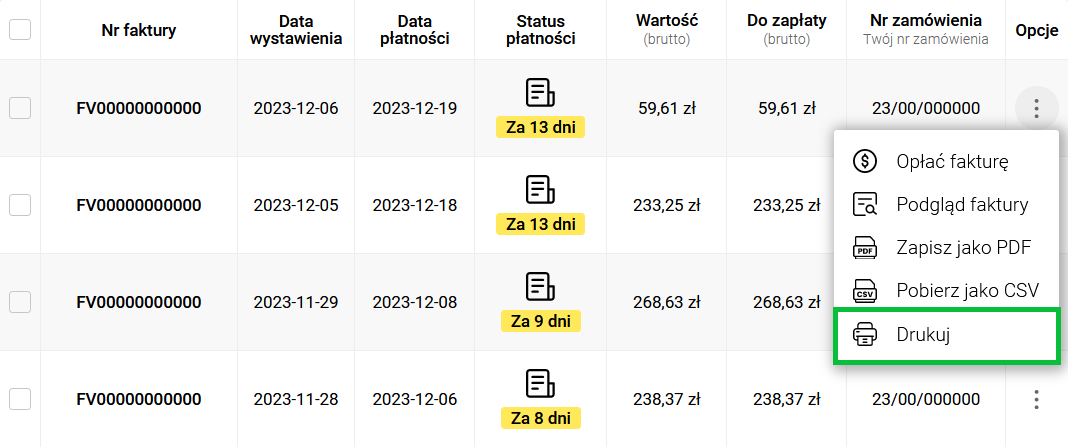Open options menu for 2023-11-28 invoice
Image resolution: width=1068 pixels, height=447 pixels.
point(1036,399)
